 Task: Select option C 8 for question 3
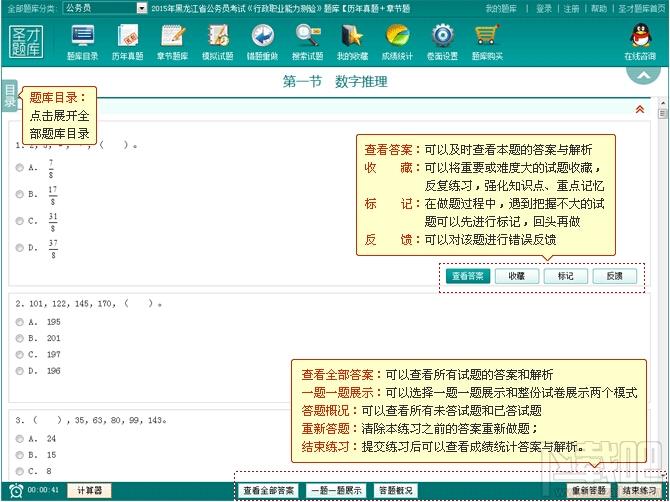point(20,471)
